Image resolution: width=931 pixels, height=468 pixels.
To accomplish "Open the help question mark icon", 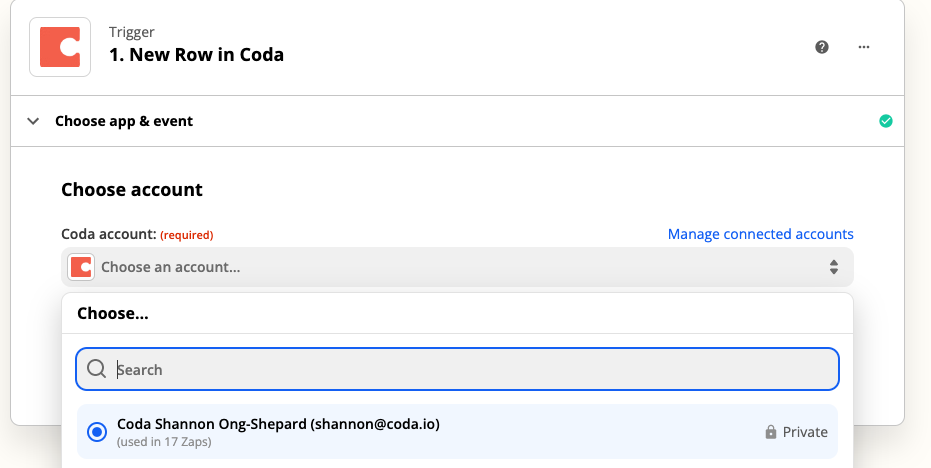I will (822, 47).
